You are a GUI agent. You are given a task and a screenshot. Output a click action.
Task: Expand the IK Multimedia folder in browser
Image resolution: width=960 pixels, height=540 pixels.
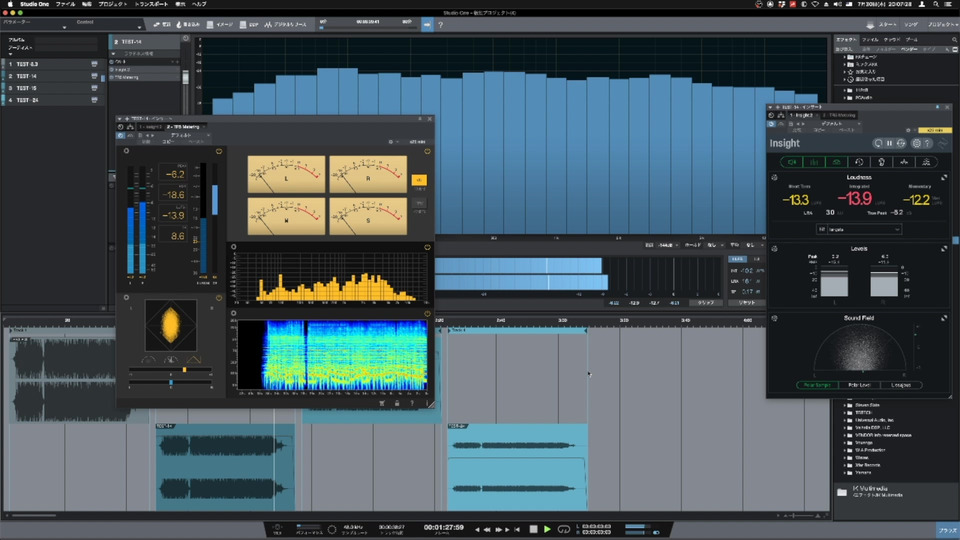click(x=843, y=492)
